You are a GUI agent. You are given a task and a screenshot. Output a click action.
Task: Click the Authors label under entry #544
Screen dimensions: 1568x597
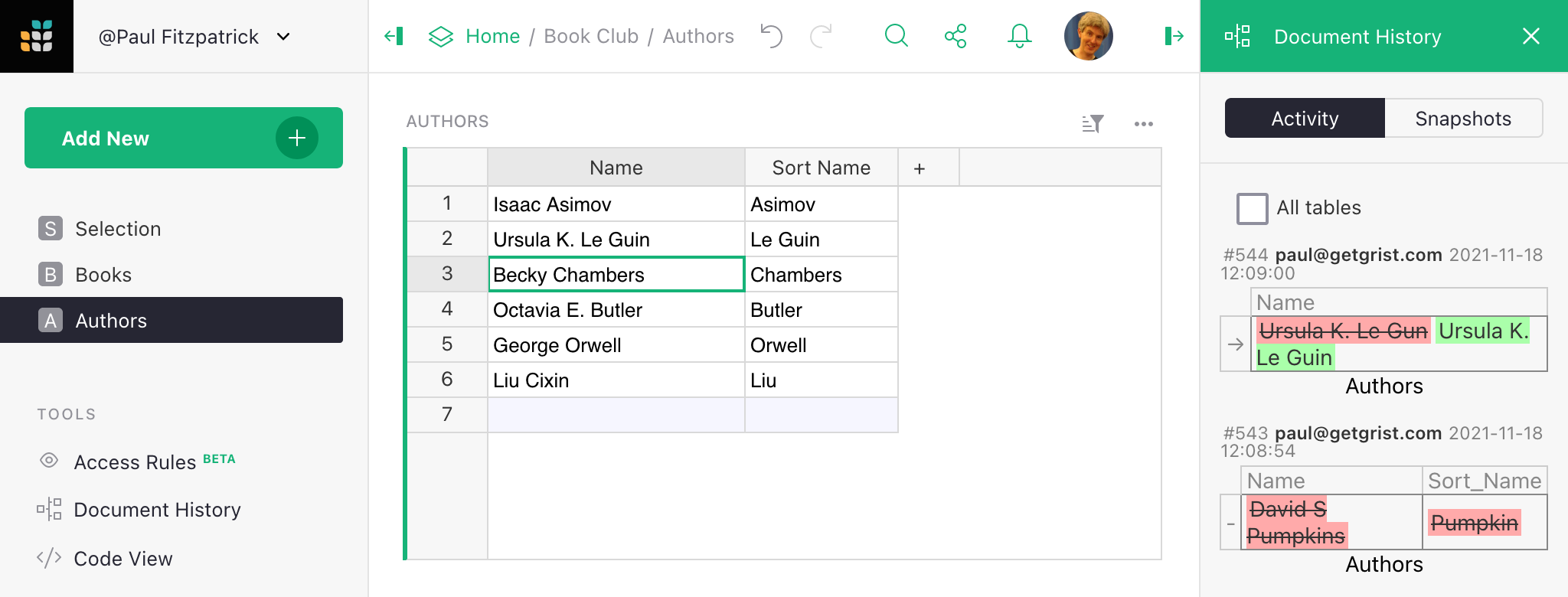click(x=1384, y=386)
